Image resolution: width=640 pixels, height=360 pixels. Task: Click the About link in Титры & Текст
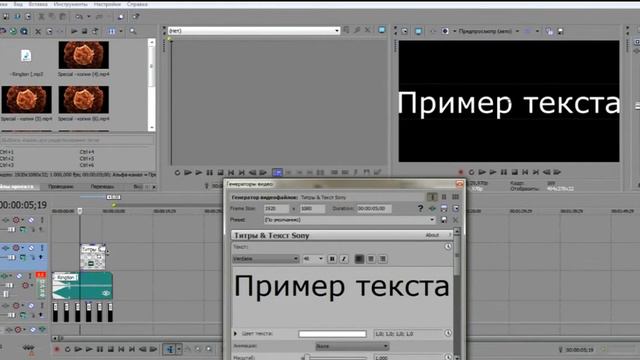[432, 235]
